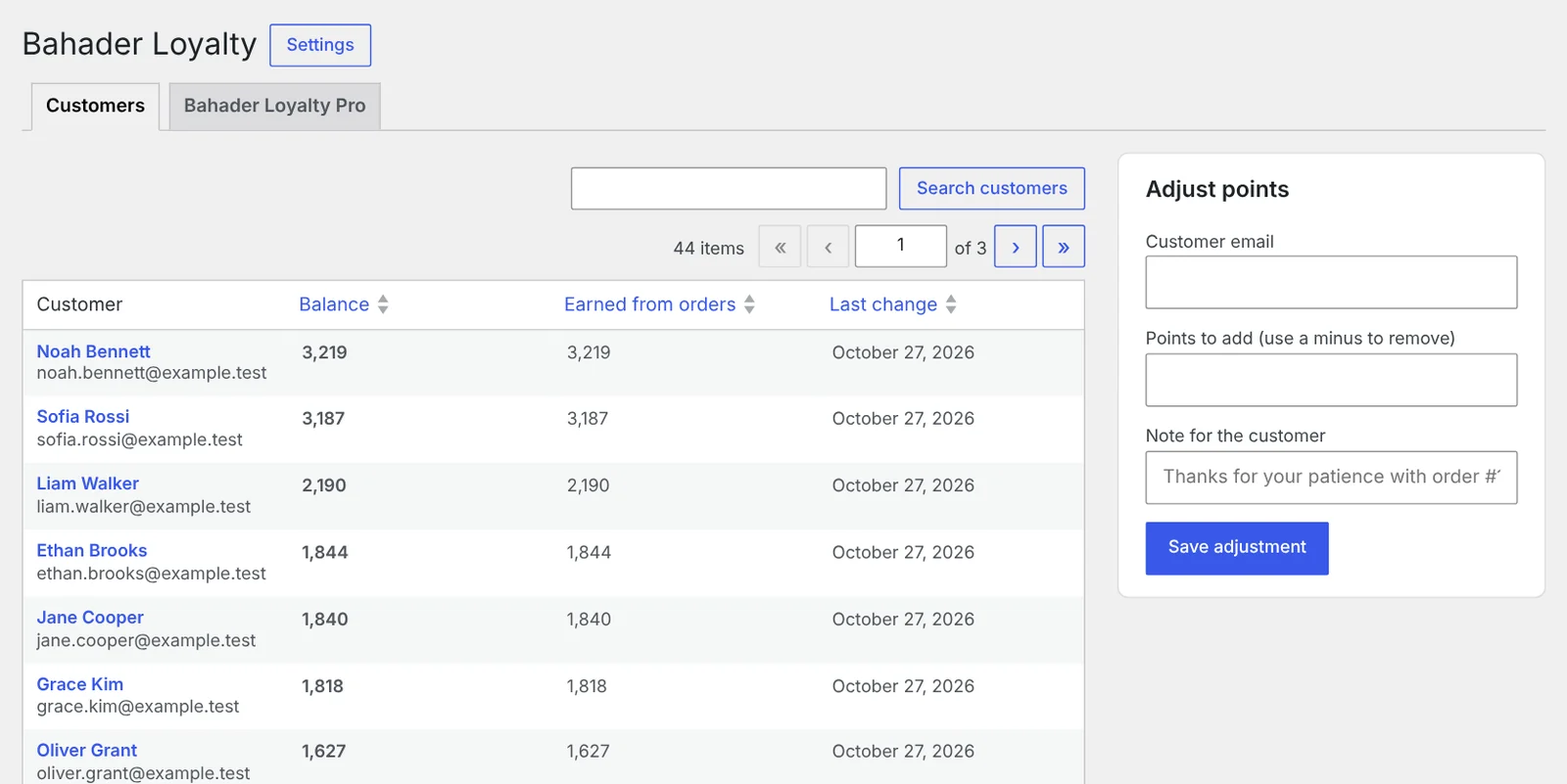
Task: Click the Customer email field
Action: click(1331, 282)
